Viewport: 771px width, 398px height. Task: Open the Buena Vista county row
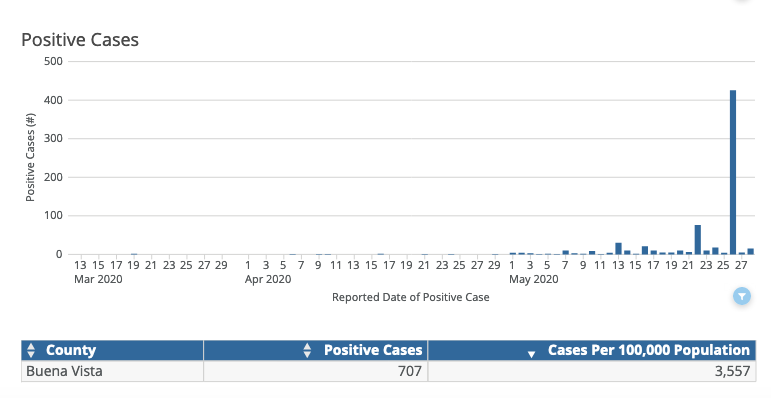[388, 371]
